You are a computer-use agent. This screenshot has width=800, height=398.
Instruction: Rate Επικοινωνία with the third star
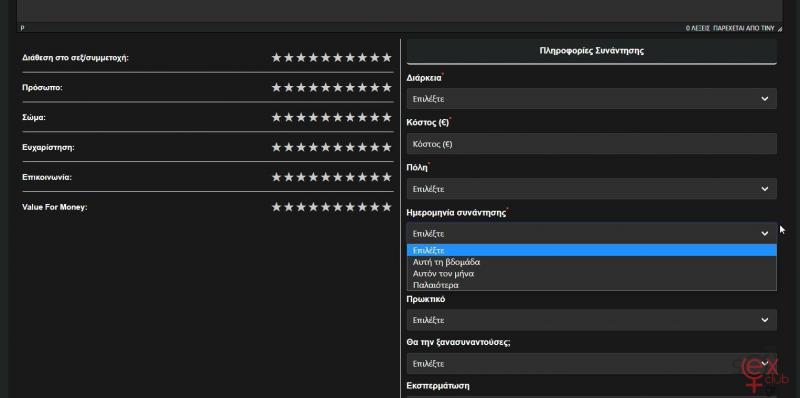click(x=301, y=177)
